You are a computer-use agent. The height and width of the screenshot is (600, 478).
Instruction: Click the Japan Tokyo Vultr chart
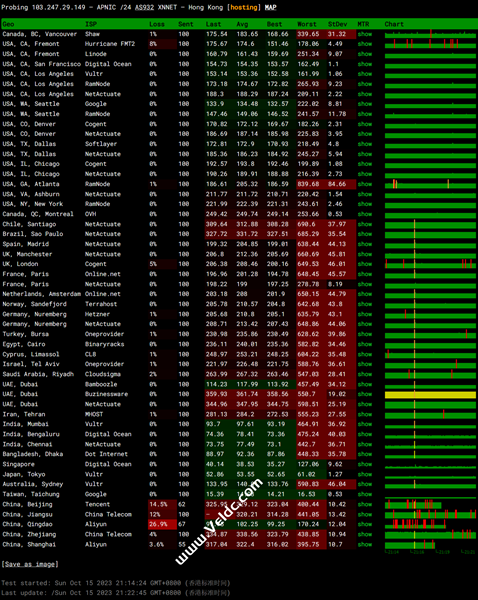(430, 474)
